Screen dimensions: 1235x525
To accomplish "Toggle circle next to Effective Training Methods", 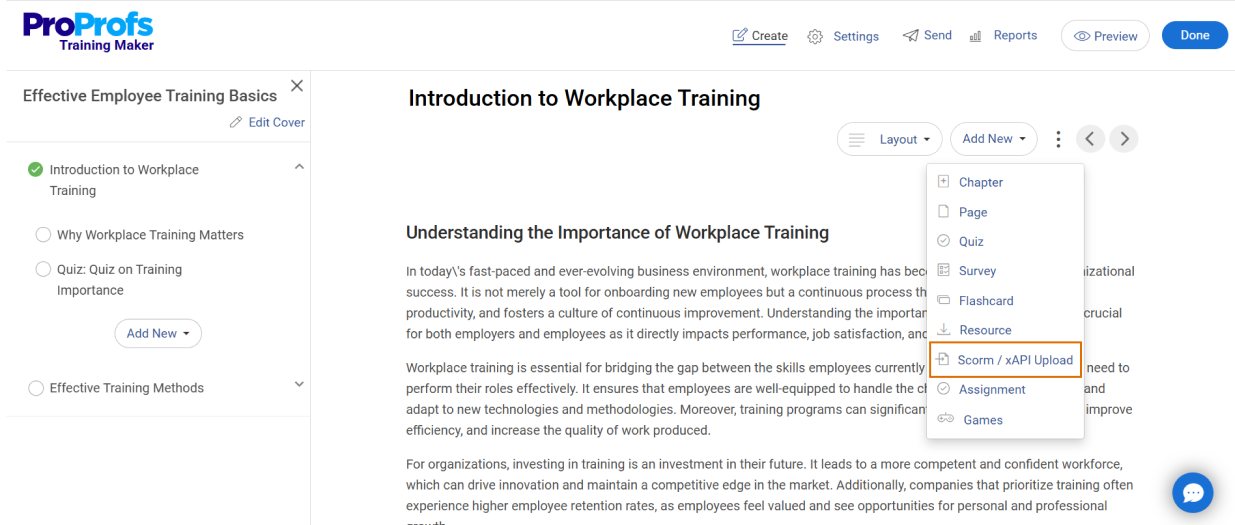I will pos(36,388).
